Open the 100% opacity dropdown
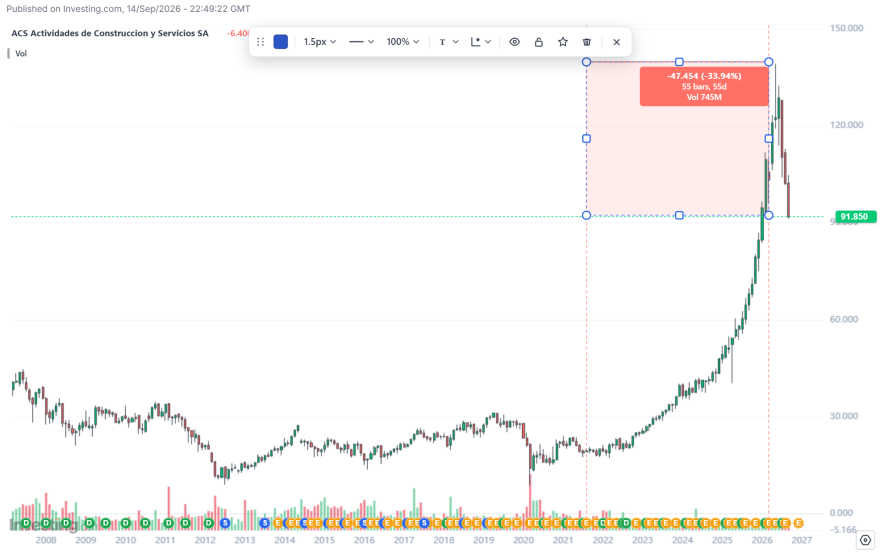Screen dimensions: 880x553 (x=403, y=42)
